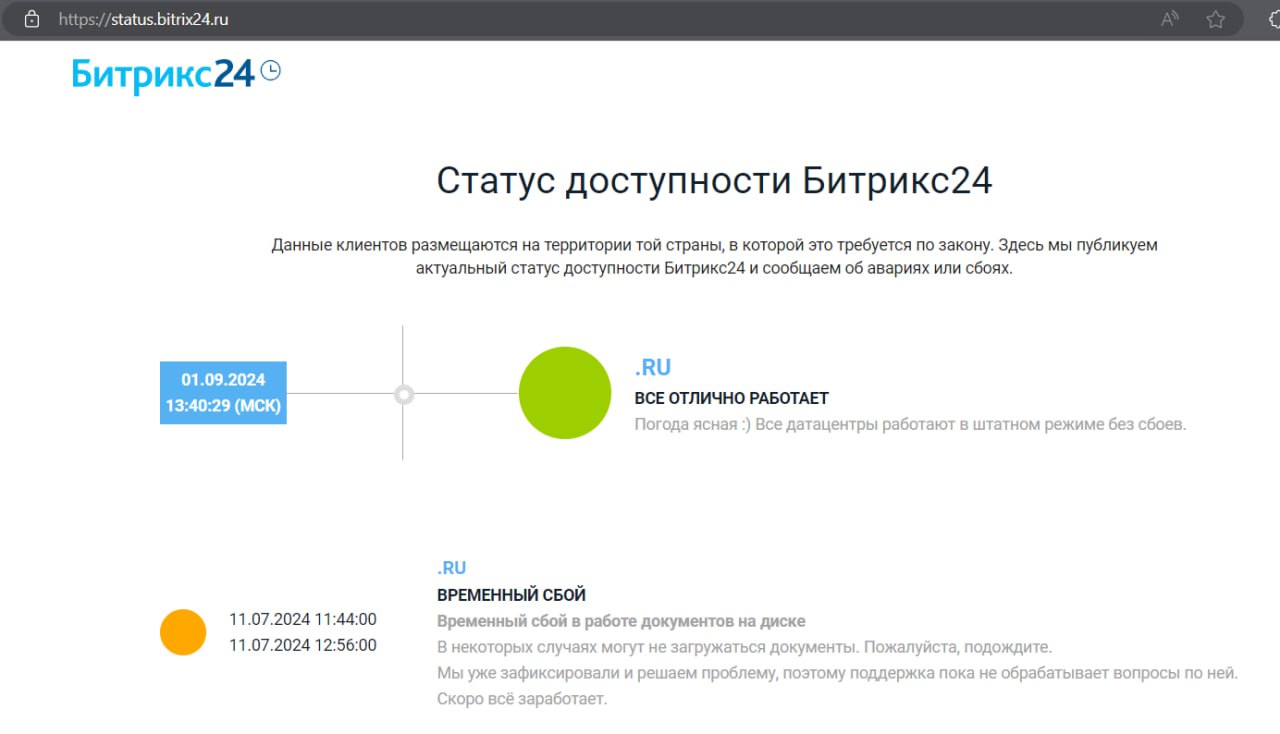Click the clock icon beside the Битрикс24 logo
Viewport: 1280px width, 734px height.
(270, 70)
